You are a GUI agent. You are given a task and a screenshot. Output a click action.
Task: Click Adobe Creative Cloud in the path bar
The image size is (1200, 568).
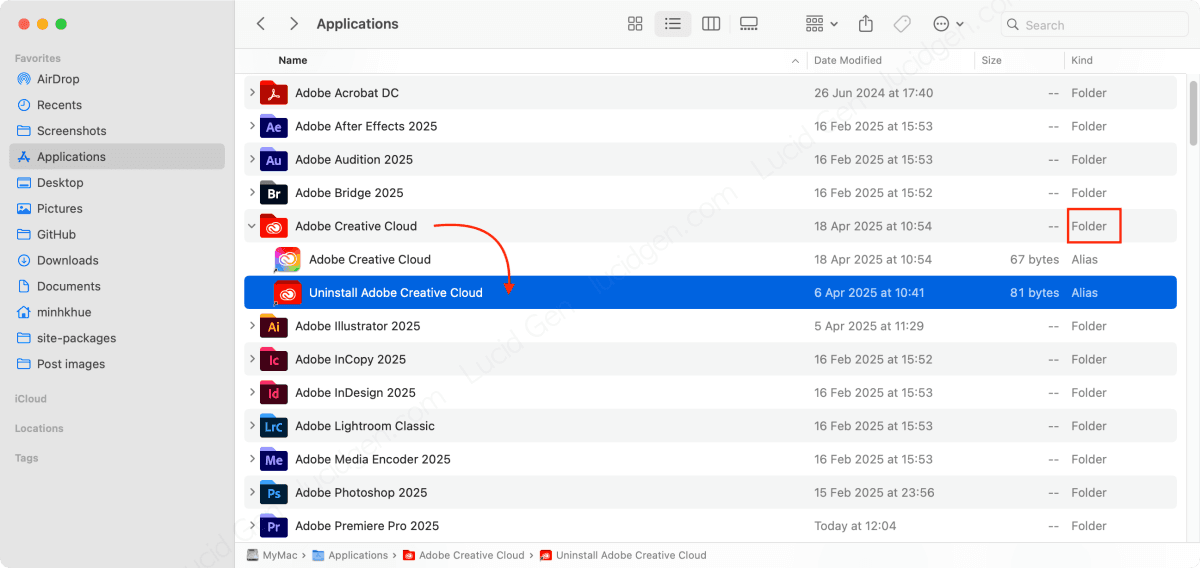[462, 555]
